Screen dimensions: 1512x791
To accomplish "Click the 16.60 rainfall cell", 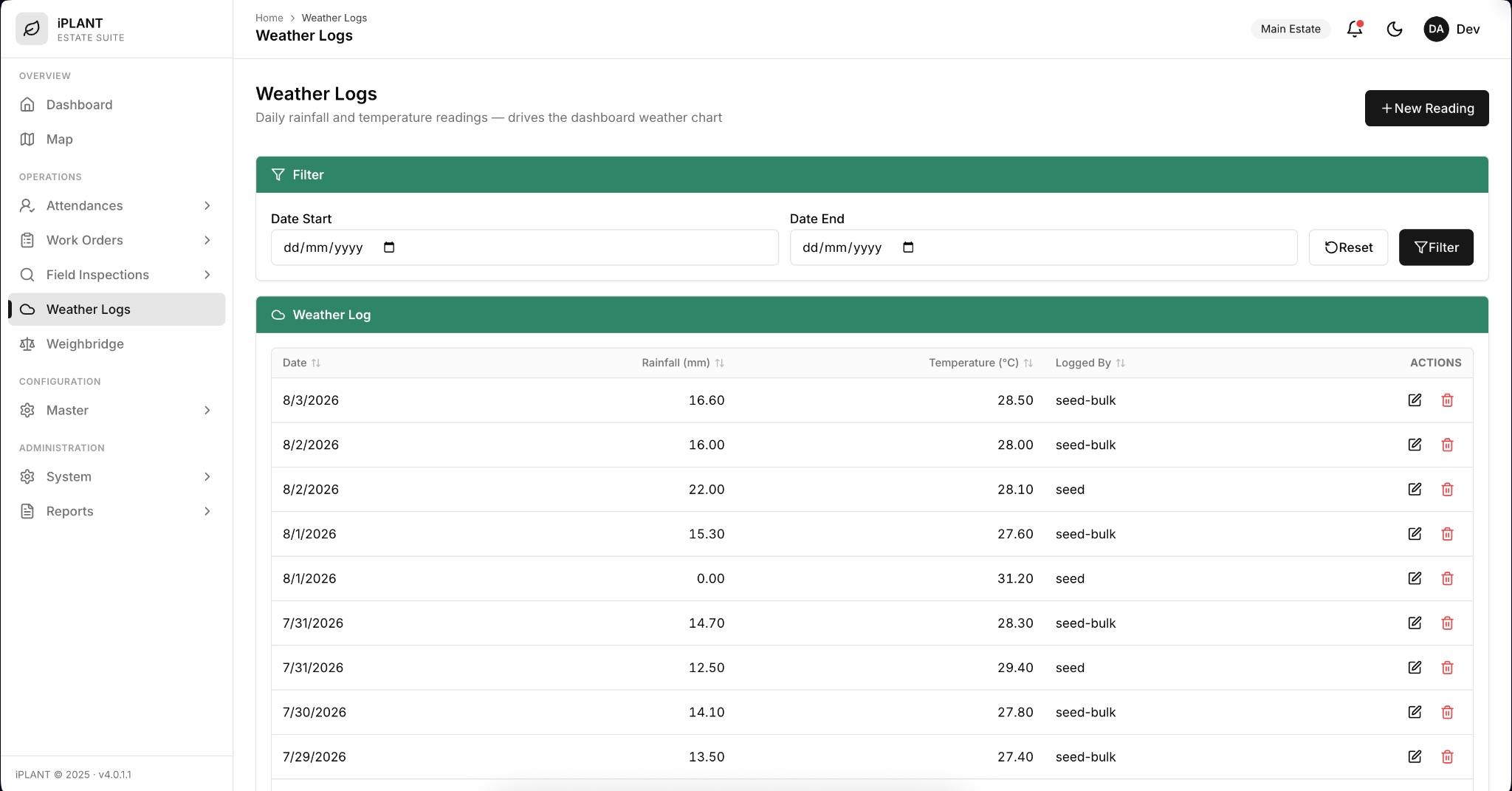I will [x=707, y=400].
